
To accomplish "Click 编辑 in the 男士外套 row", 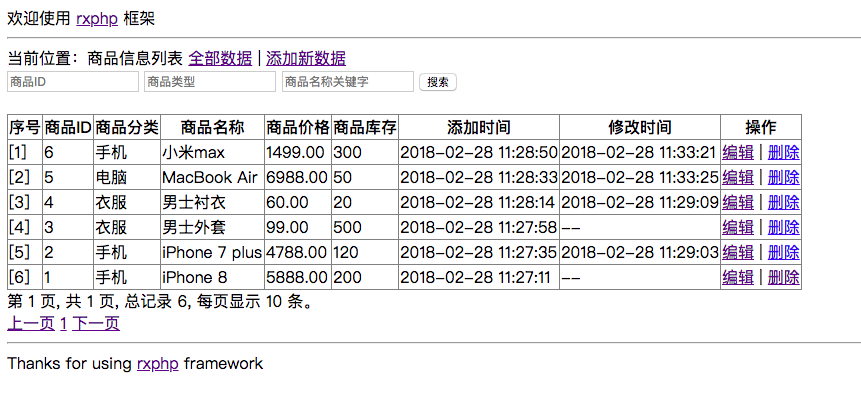I will [737, 227].
